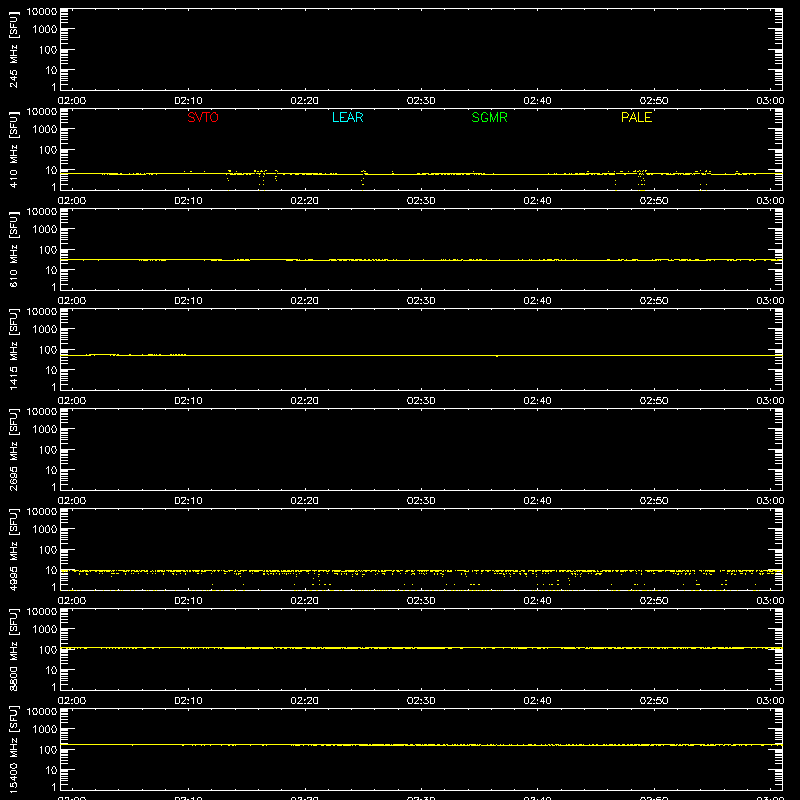Click the 02:20 tick under 8800 MHz panel
This screenshot has width=800, height=800.
pos(305,701)
